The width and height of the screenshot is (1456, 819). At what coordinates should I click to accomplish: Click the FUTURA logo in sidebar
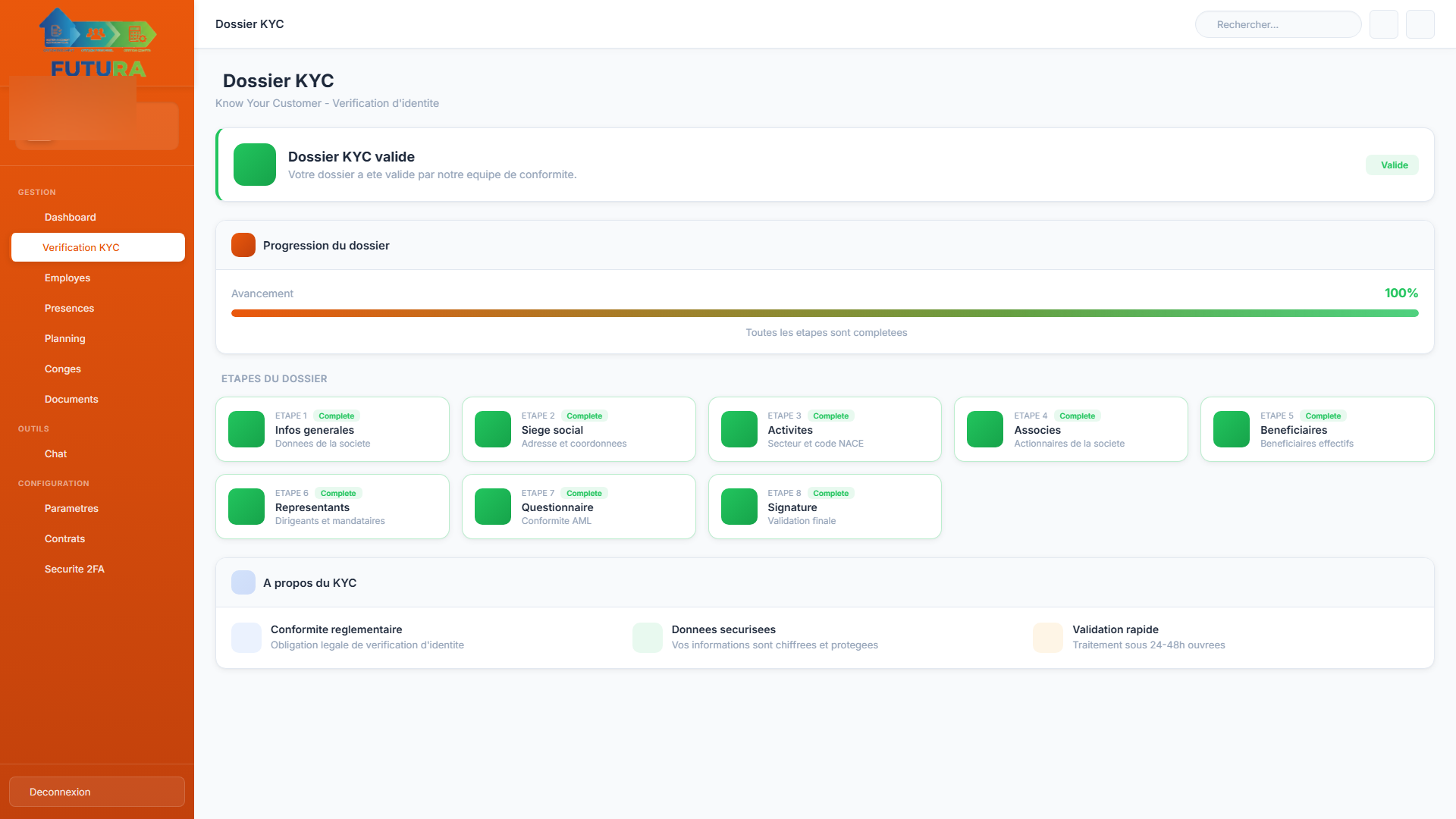click(97, 43)
